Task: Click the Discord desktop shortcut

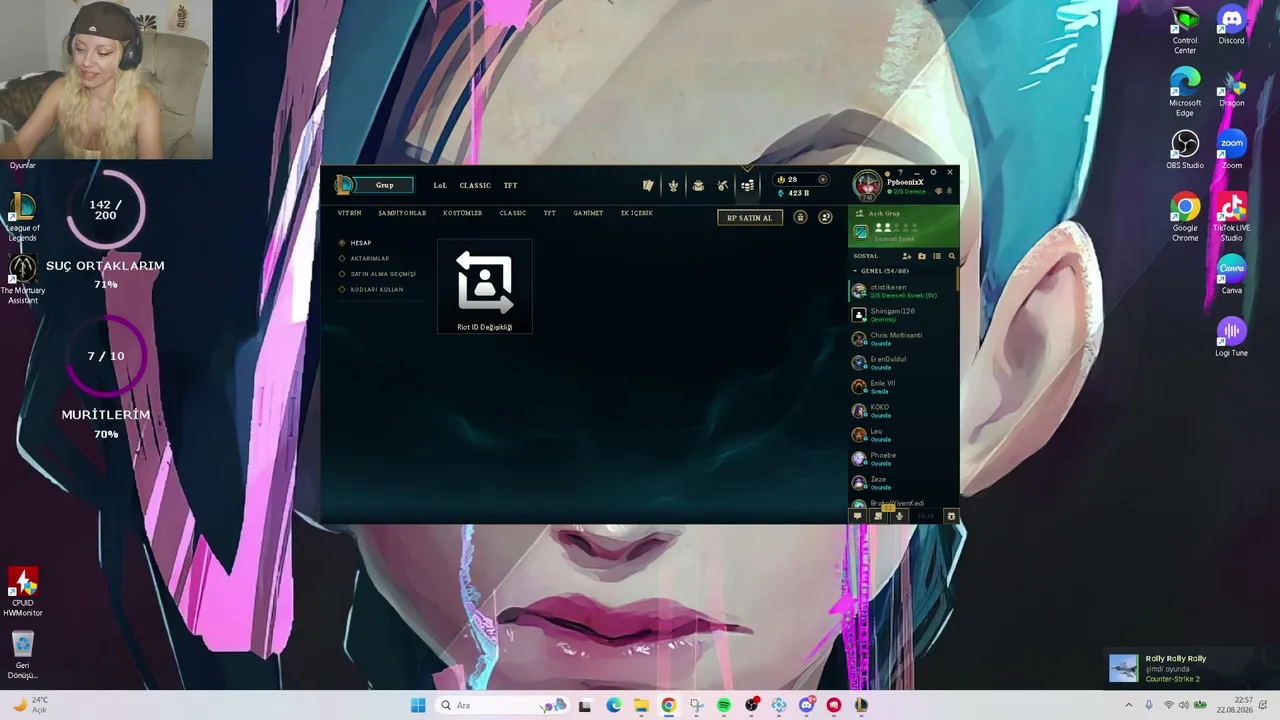Action: [x=1232, y=25]
